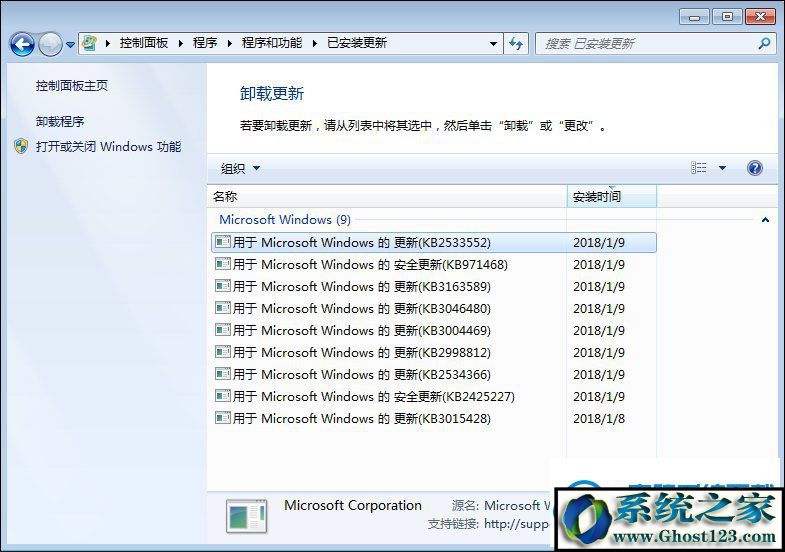Click the change view icon
Viewport: 785px width, 552px height.
point(699,168)
